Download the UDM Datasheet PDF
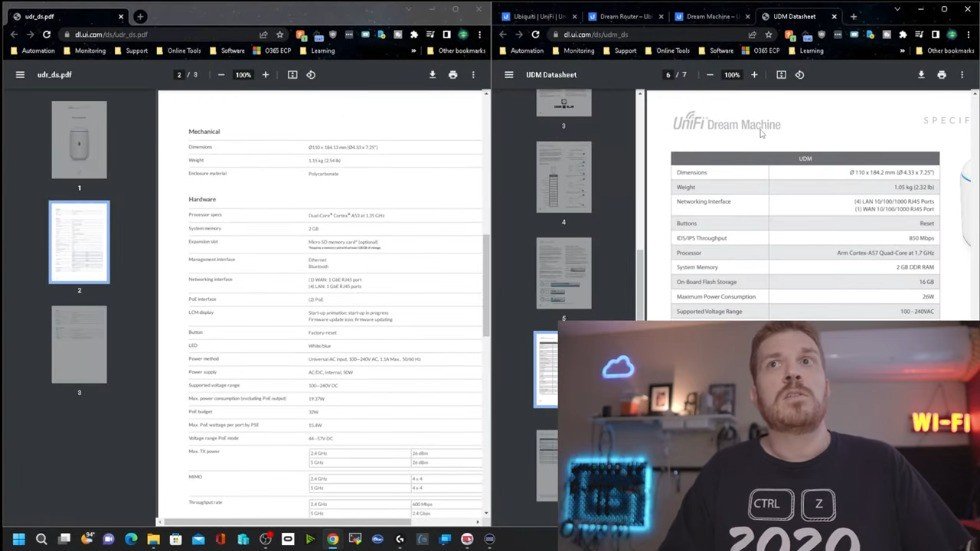 (x=921, y=75)
